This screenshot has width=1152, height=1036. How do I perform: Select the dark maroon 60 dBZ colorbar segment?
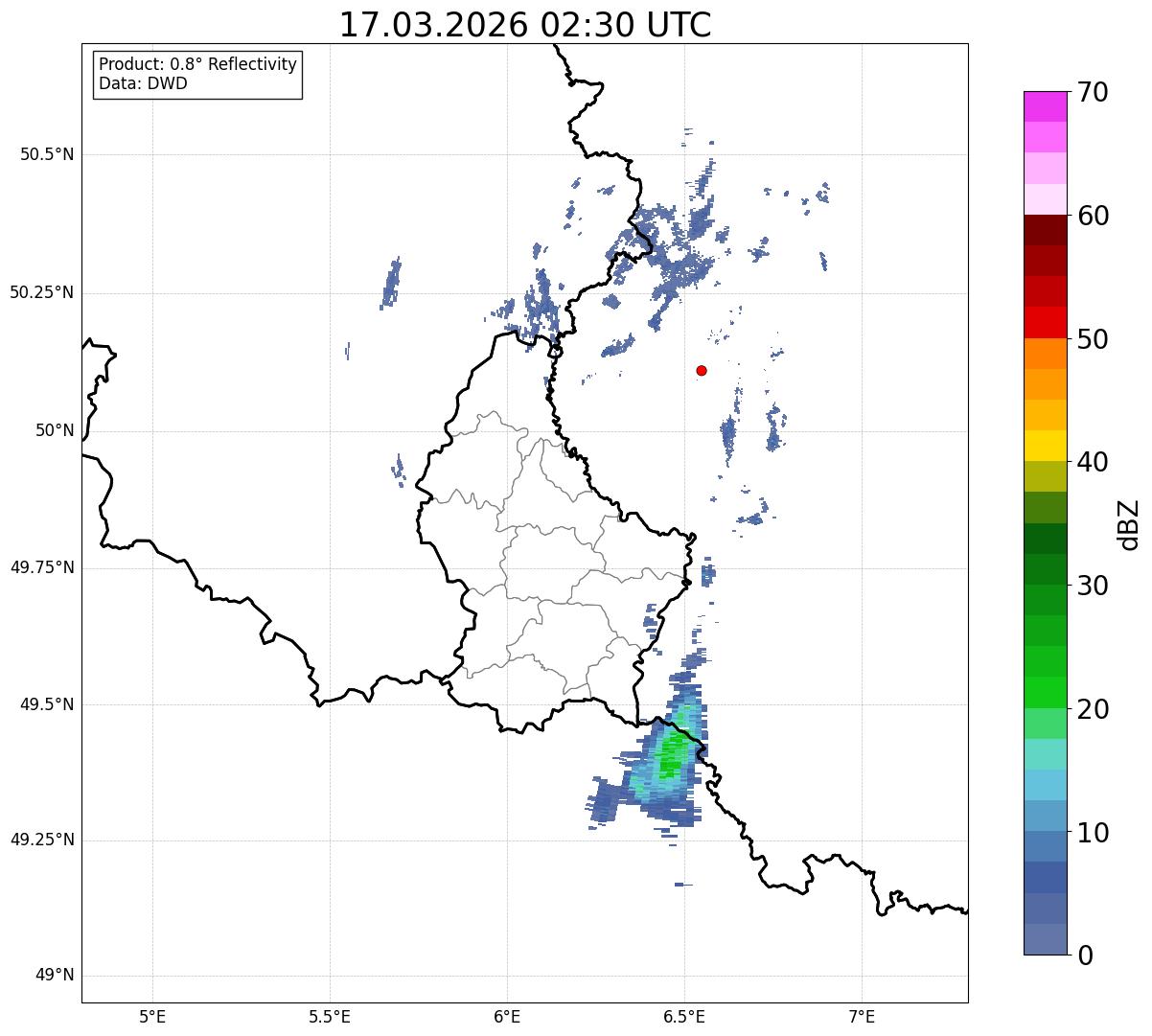[1045, 230]
